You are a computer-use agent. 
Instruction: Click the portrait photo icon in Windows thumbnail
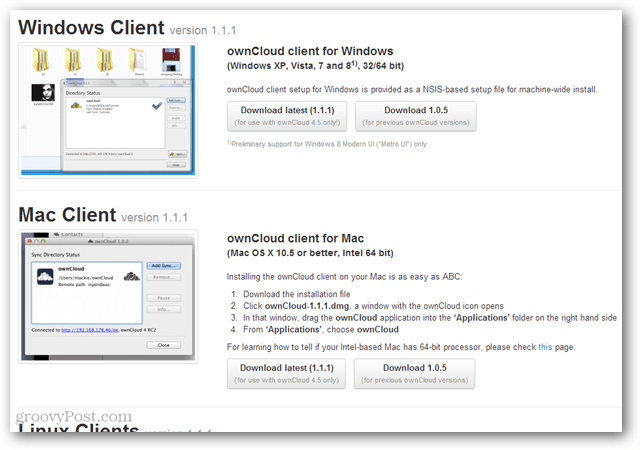point(43,93)
